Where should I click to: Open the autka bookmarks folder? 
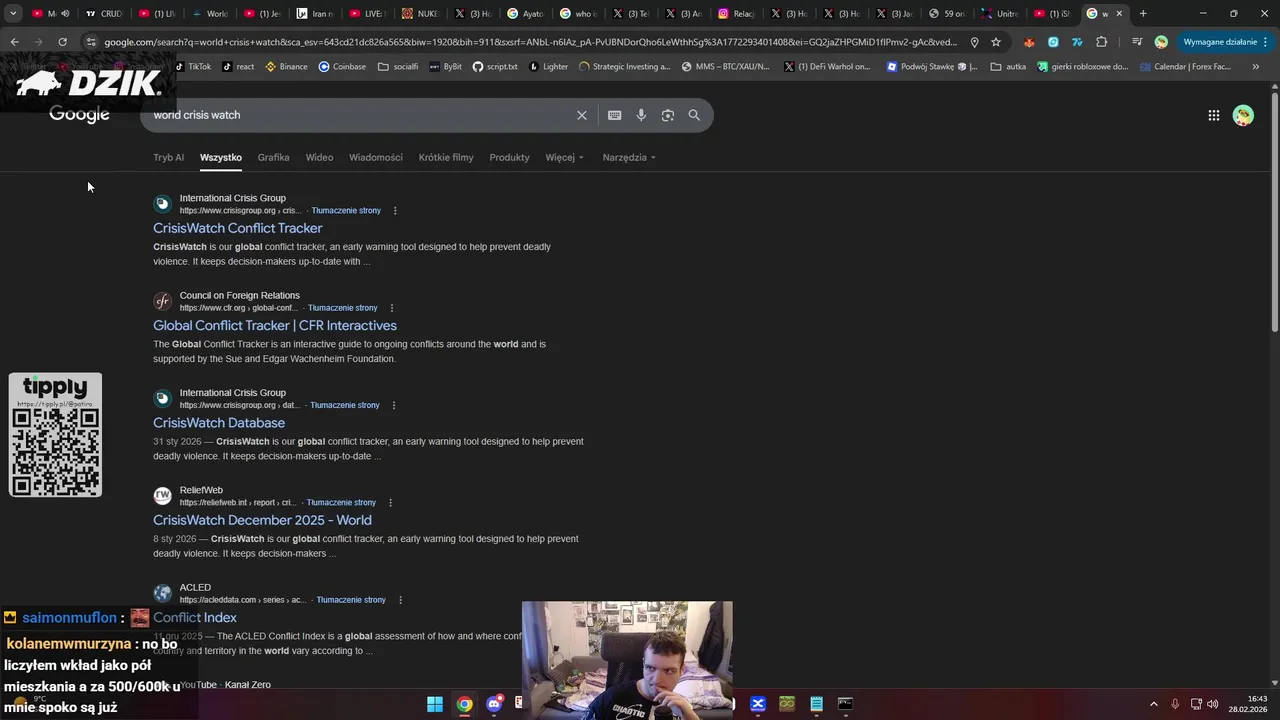(x=1008, y=67)
